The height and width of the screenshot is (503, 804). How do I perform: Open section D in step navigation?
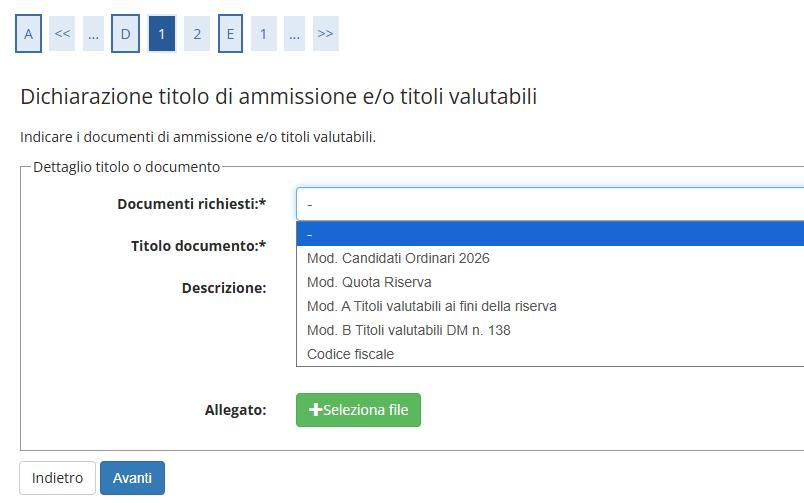(x=125, y=34)
